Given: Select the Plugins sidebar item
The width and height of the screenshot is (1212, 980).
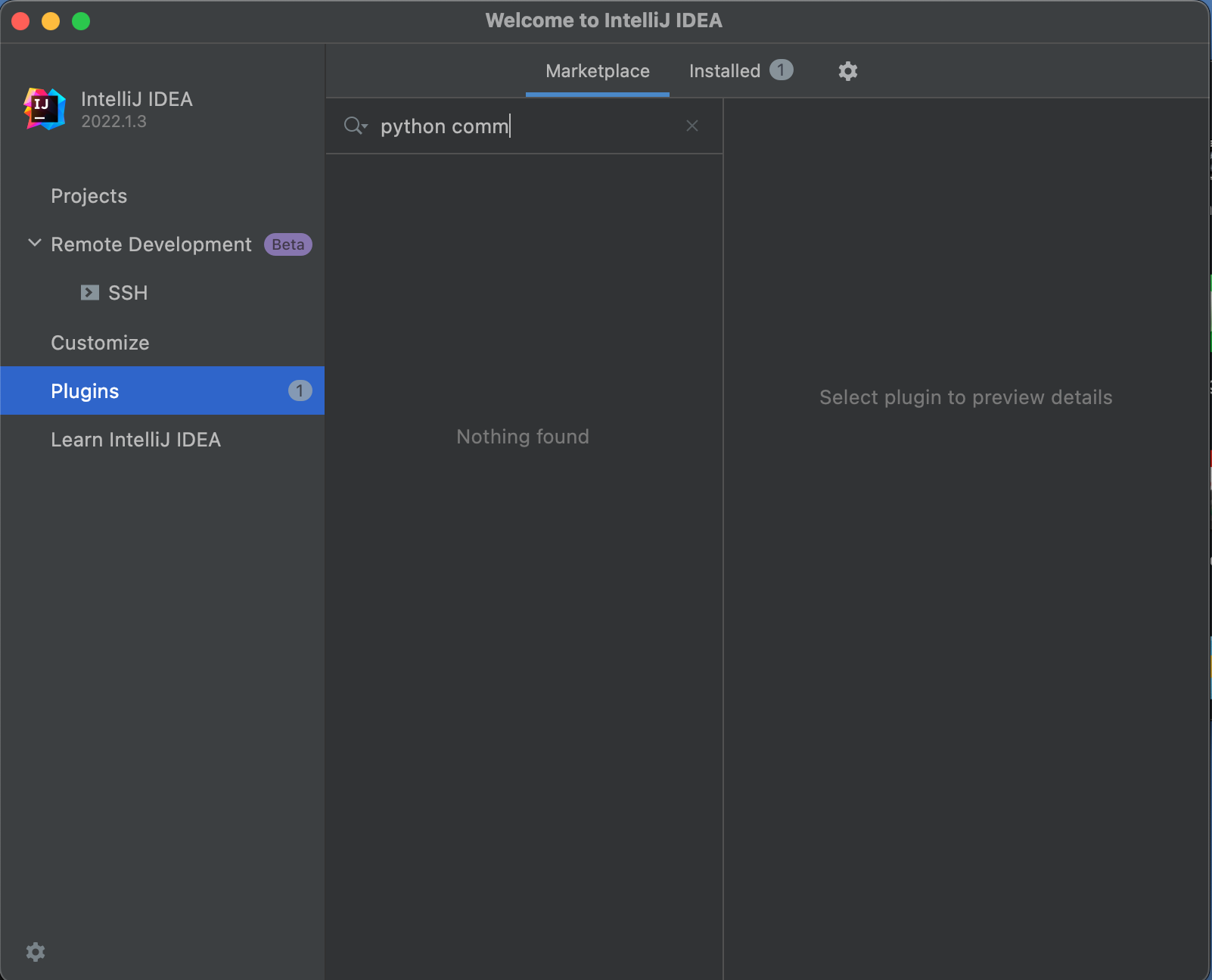Looking at the screenshot, I should pyautogui.click(x=85, y=391).
